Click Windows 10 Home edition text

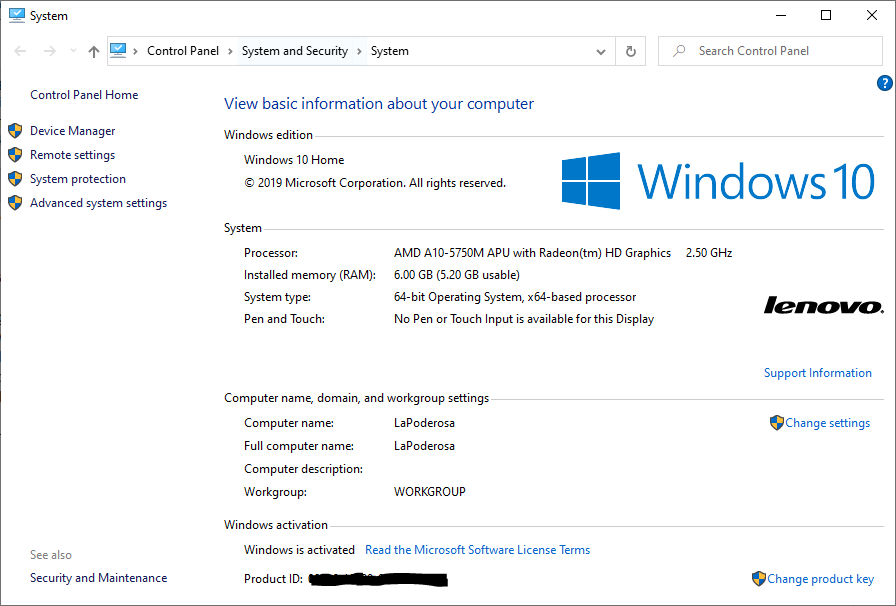pos(294,160)
